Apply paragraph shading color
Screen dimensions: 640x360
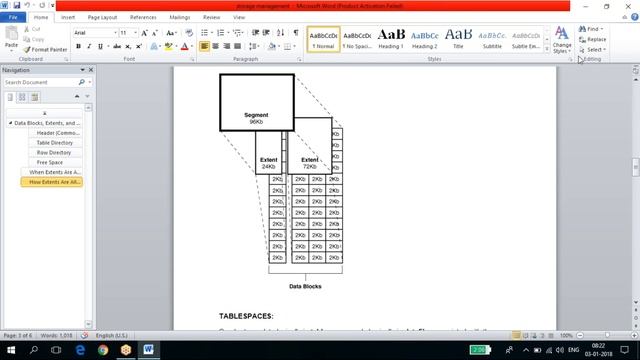coord(272,47)
